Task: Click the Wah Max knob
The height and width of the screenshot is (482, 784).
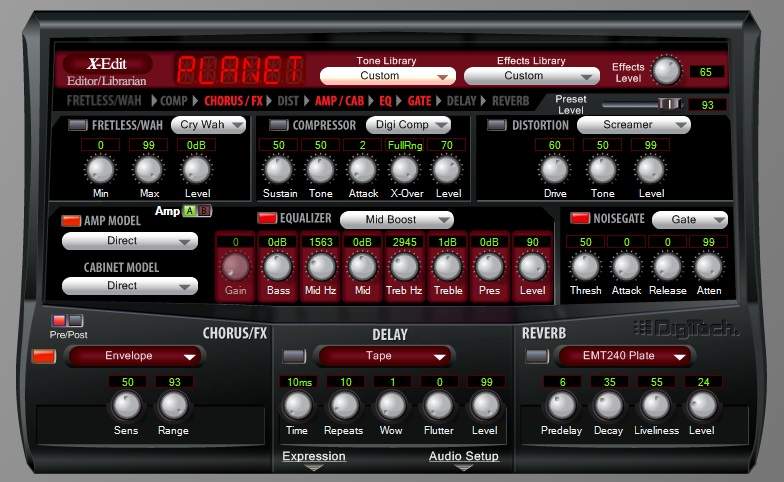Action: coord(148,170)
